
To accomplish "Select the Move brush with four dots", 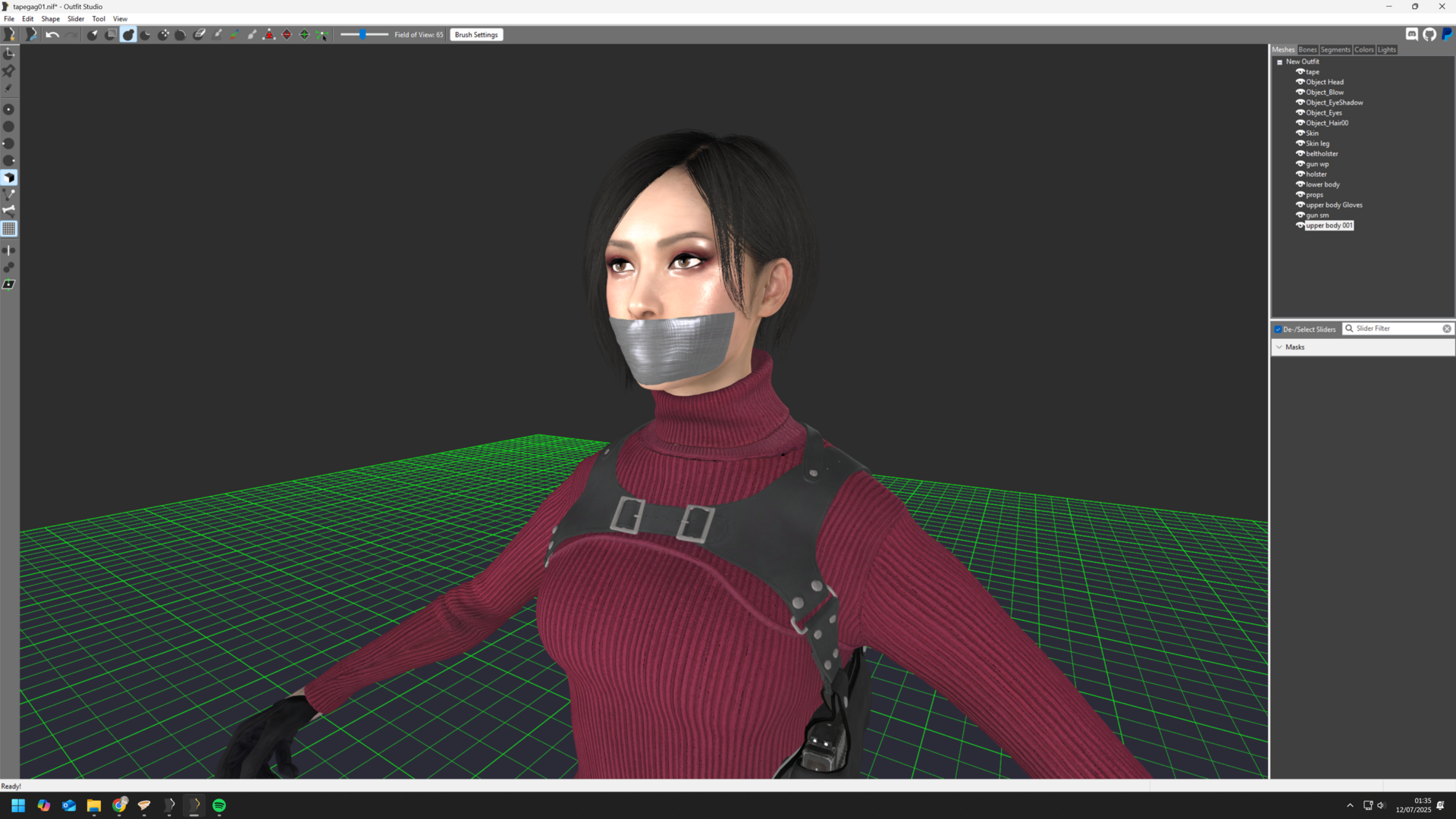I will (163, 35).
